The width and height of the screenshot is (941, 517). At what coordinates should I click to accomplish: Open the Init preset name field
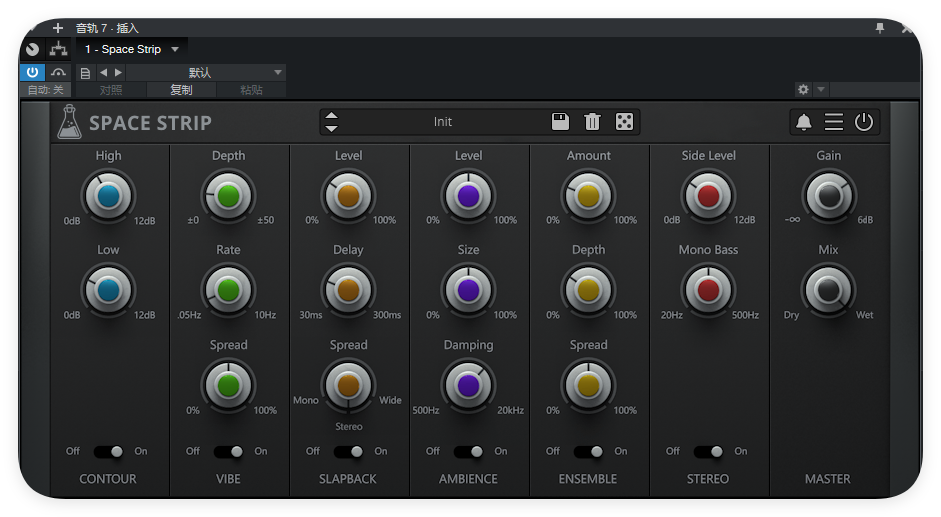tap(443, 122)
